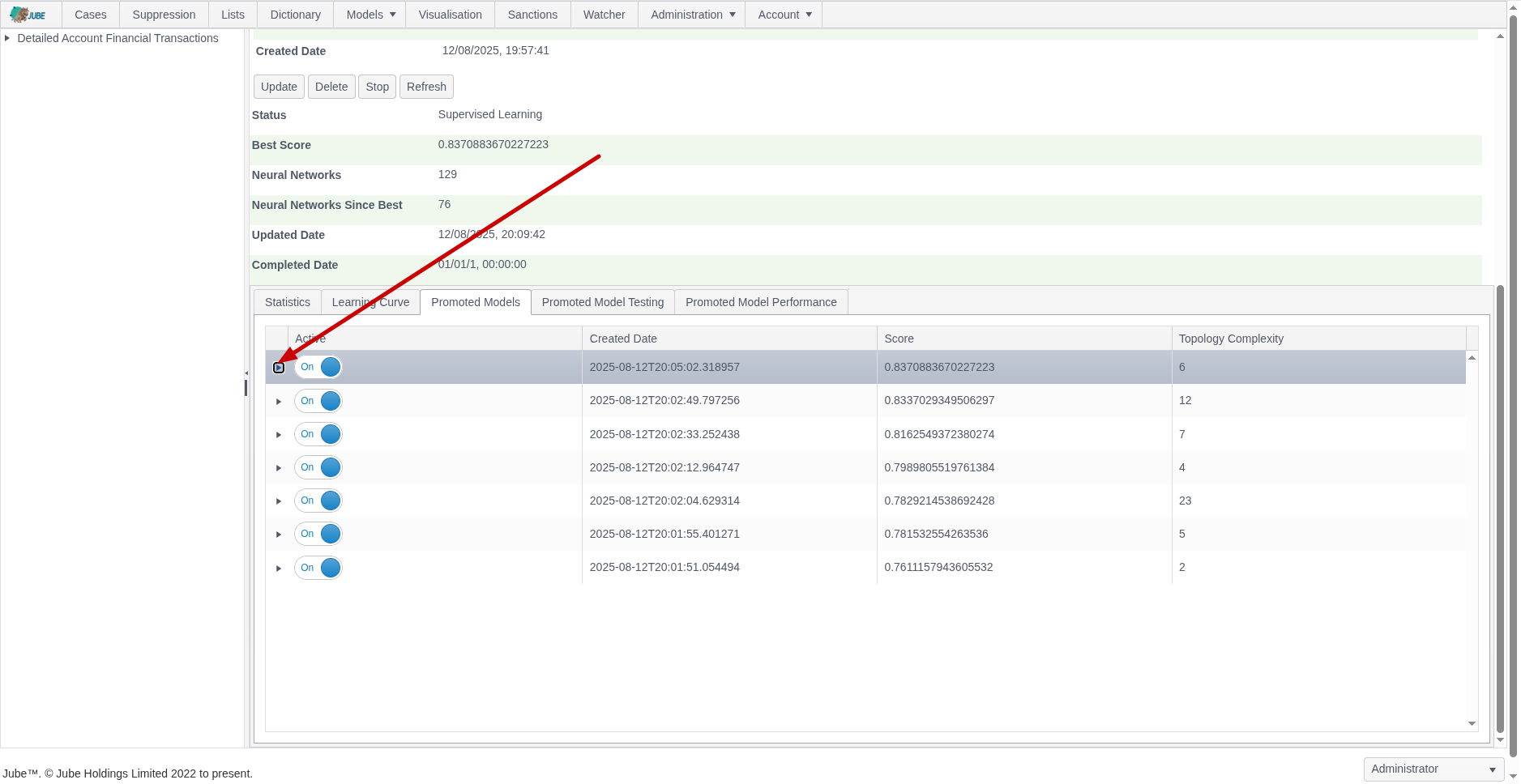This screenshot has height=784, width=1521.
Task: Toggle Active switch for score 0.8370883670227223
Action: 318,367
